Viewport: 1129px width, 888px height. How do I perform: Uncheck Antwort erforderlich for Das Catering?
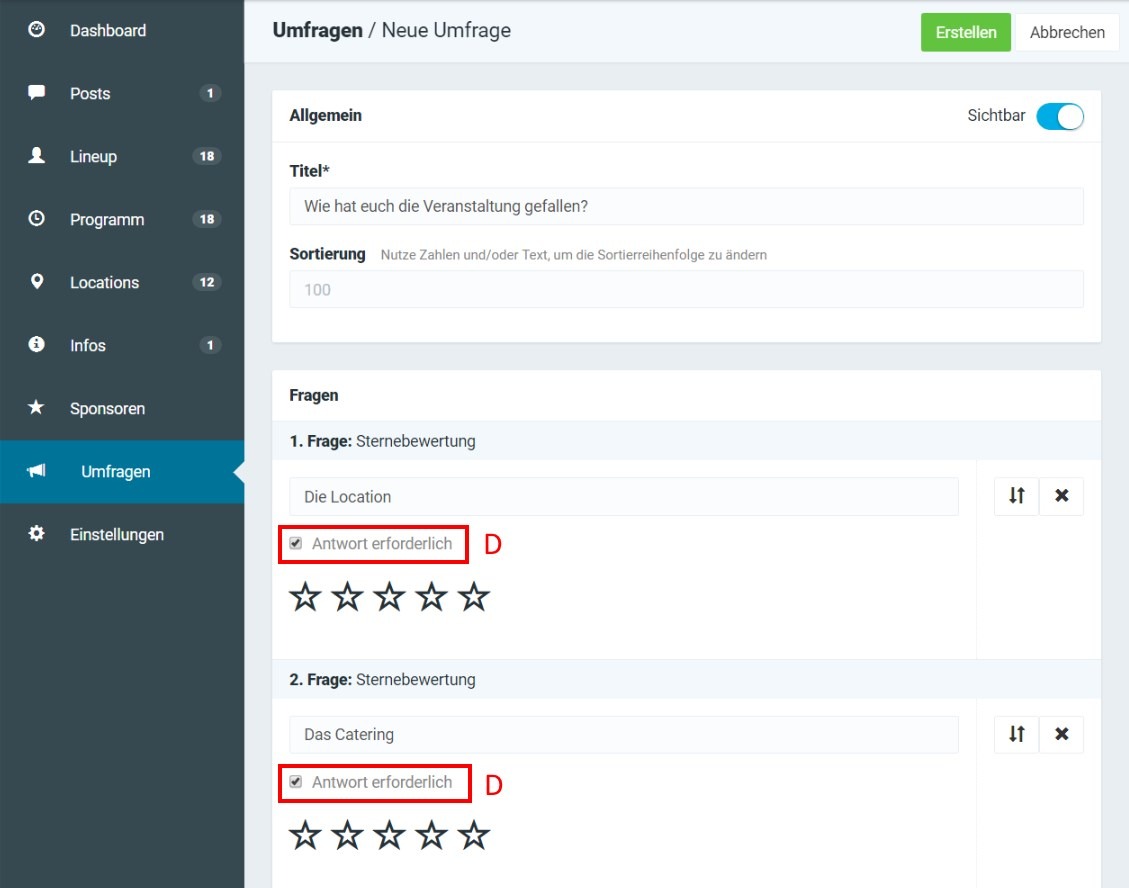pos(296,782)
